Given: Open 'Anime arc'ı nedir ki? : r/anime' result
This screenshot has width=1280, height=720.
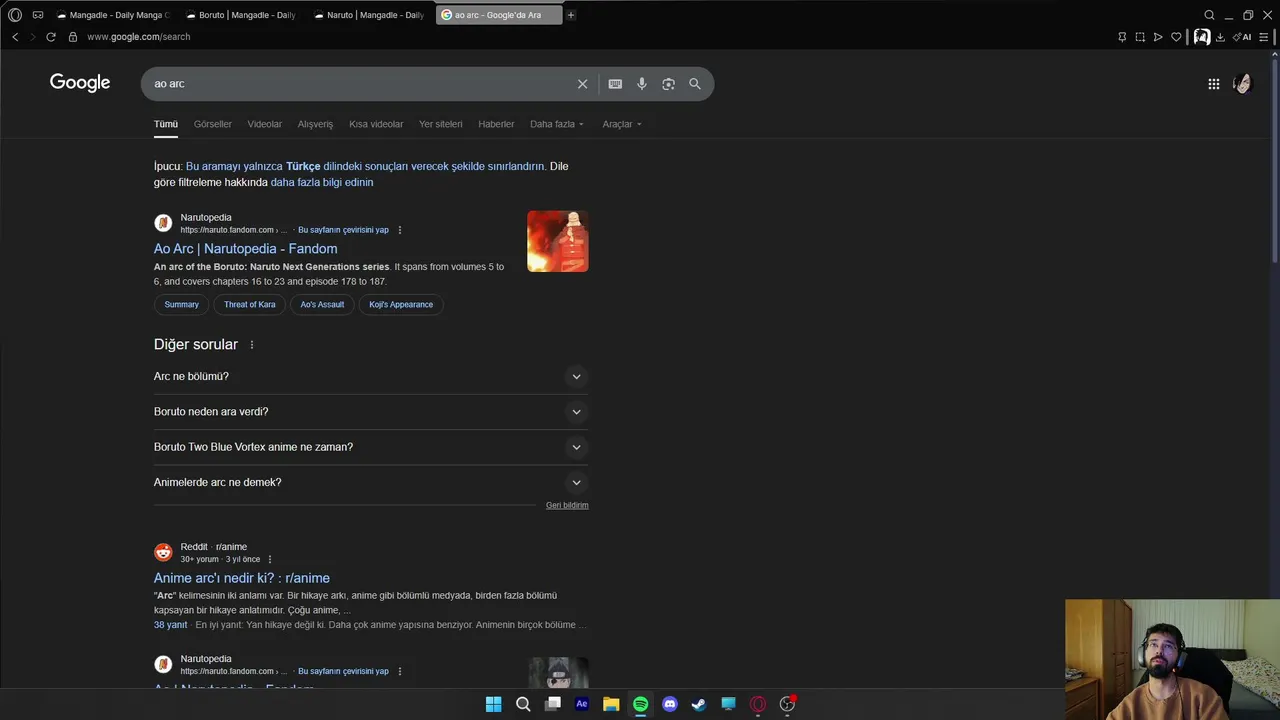Looking at the screenshot, I should coord(242,578).
